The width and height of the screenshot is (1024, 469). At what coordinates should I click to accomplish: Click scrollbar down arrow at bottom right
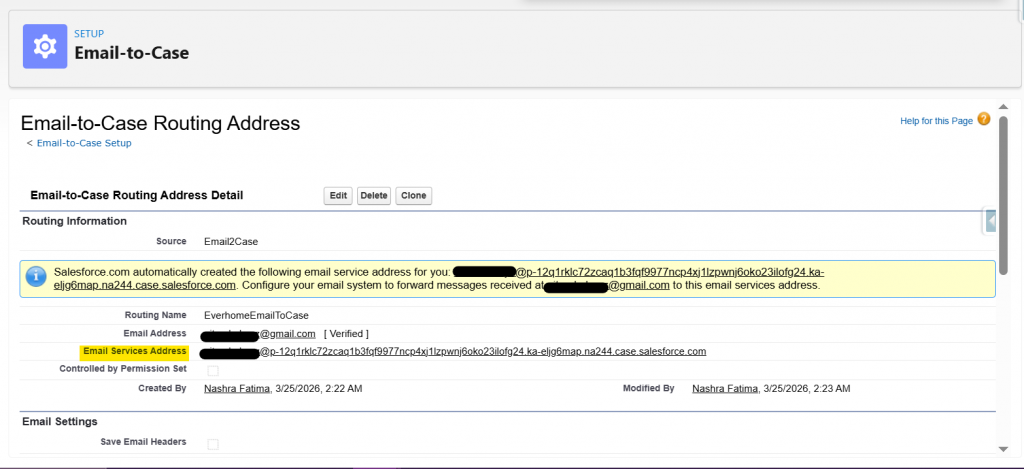1003,449
